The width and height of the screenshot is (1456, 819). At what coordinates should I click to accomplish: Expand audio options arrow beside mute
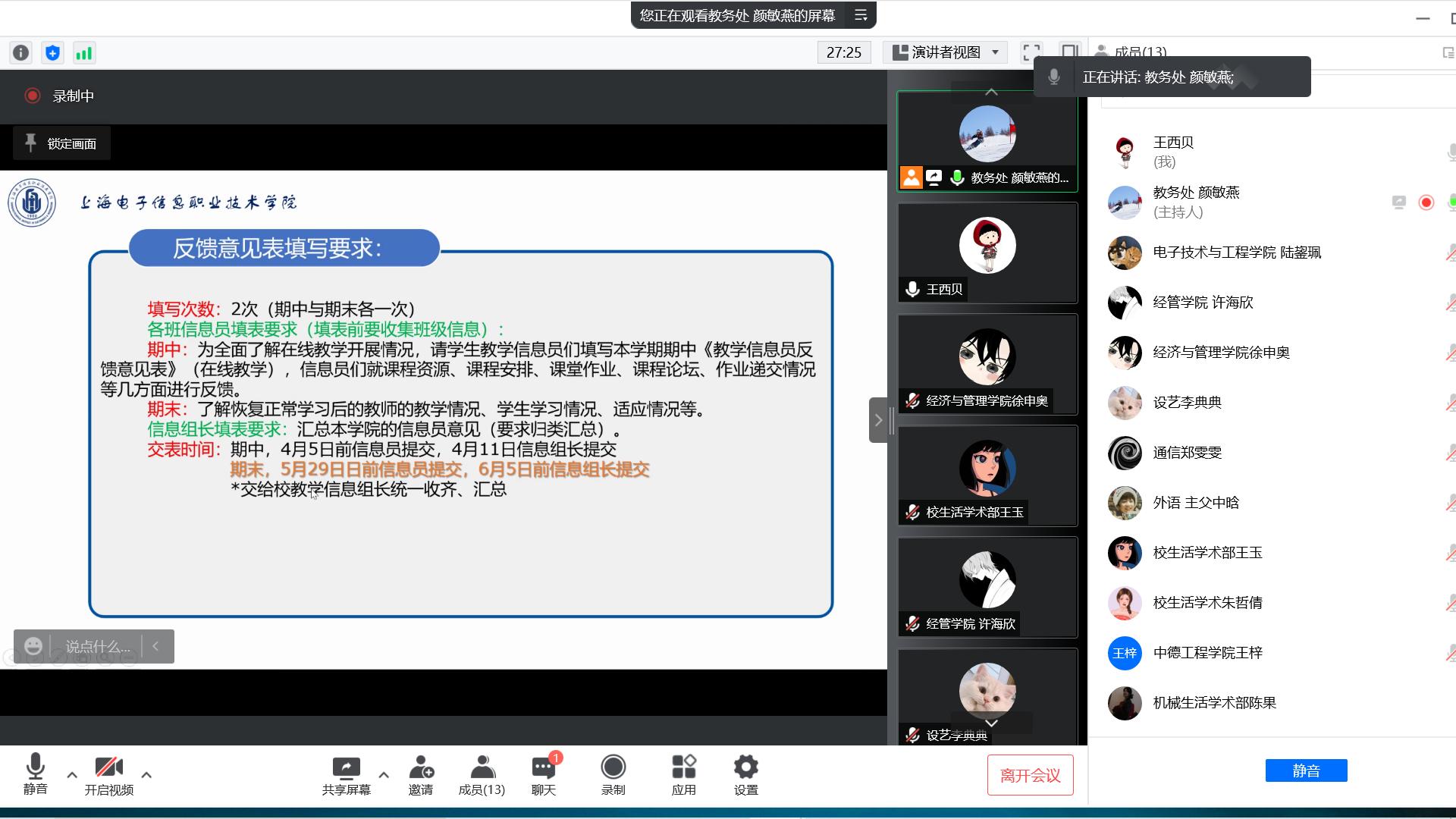click(x=72, y=775)
